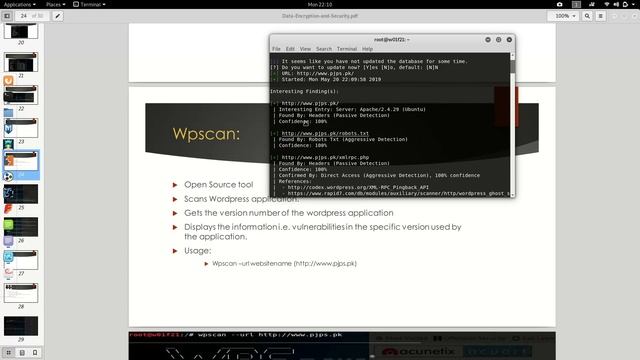This screenshot has height=360, width=640.
Task: Click the green chat dock icon beside page 26
Action: (8, 224)
